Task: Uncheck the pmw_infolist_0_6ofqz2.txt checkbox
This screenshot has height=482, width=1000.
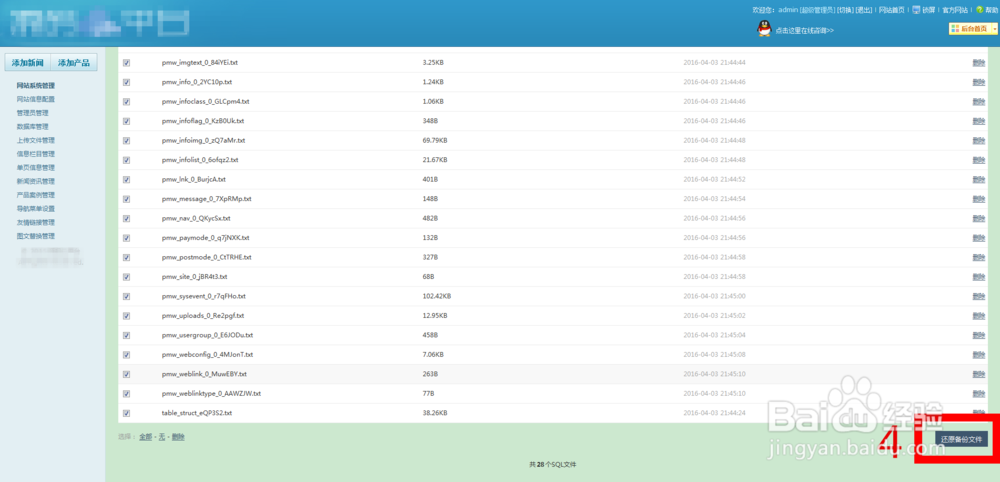Action: [x=126, y=160]
